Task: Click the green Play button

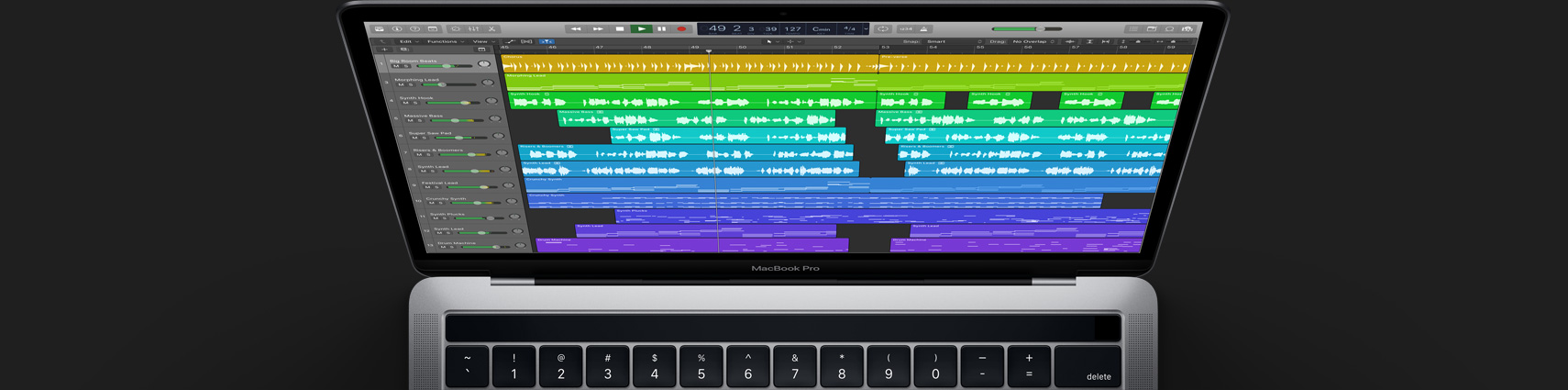Action: [x=642, y=28]
